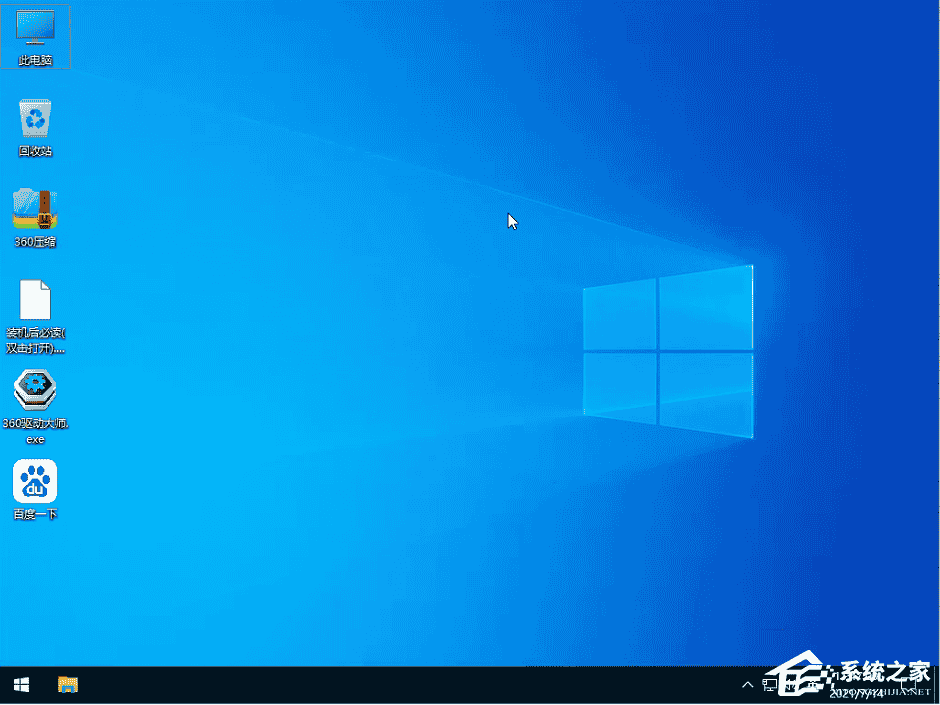
Task: Expand hidden icons via the tray chevron
Action: click(748, 685)
